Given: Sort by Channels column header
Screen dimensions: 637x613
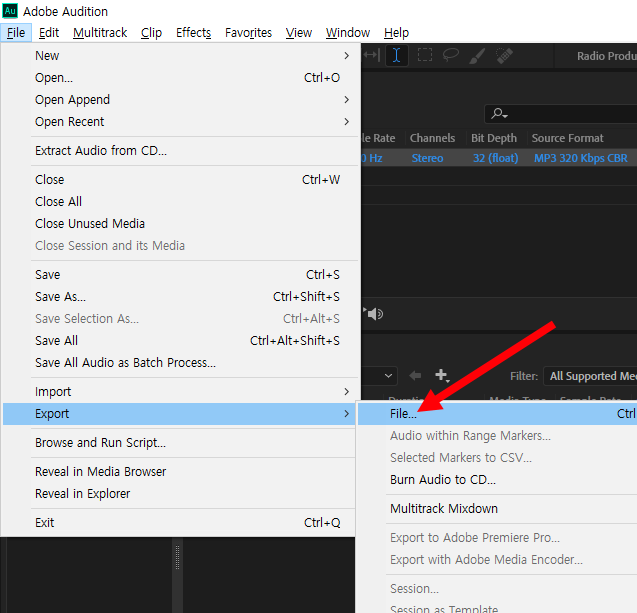Looking at the screenshot, I should click(432, 138).
